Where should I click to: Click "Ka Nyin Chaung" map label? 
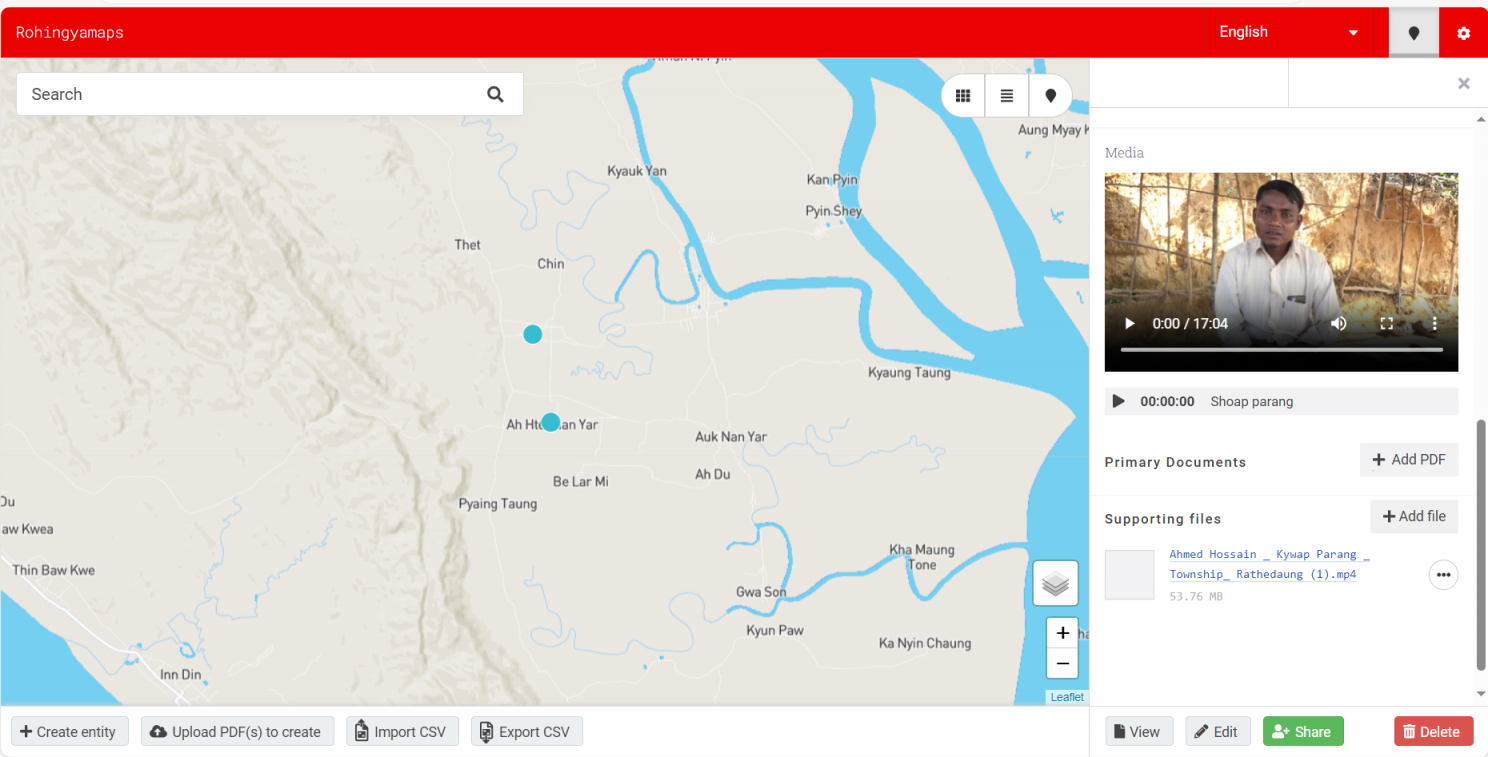coord(925,644)
